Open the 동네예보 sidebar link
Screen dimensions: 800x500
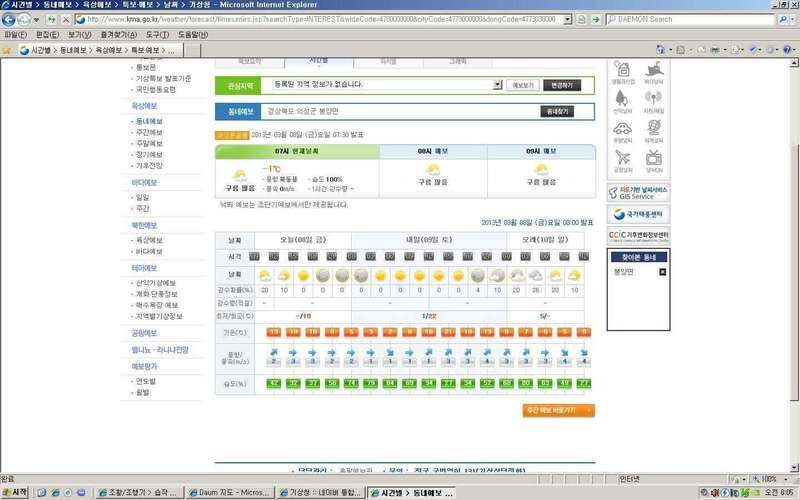click(x=149, y=121)
